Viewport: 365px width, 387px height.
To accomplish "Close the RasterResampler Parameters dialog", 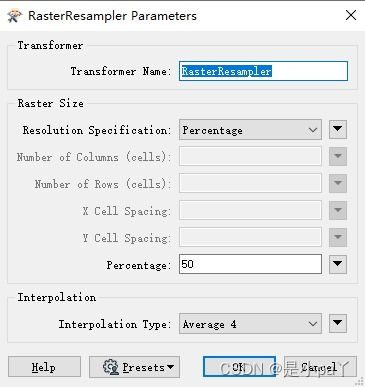I will [351, 15].
